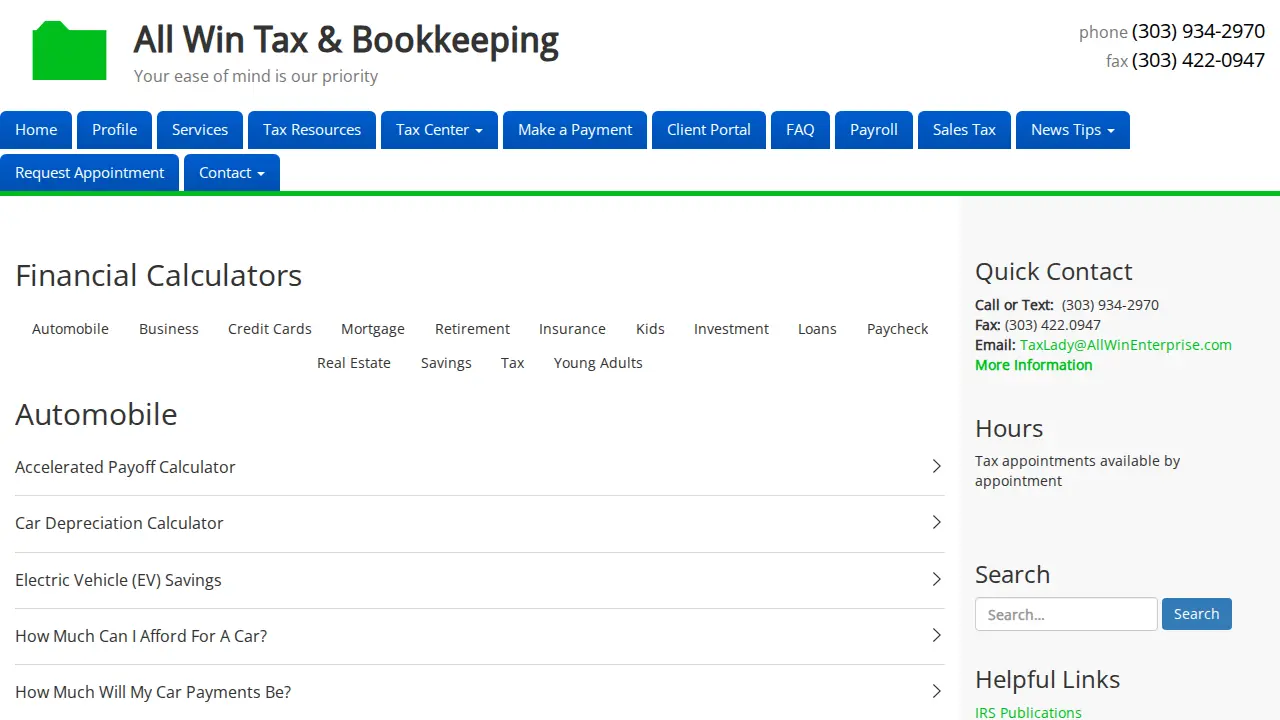Jump to the Tax category

513,363
